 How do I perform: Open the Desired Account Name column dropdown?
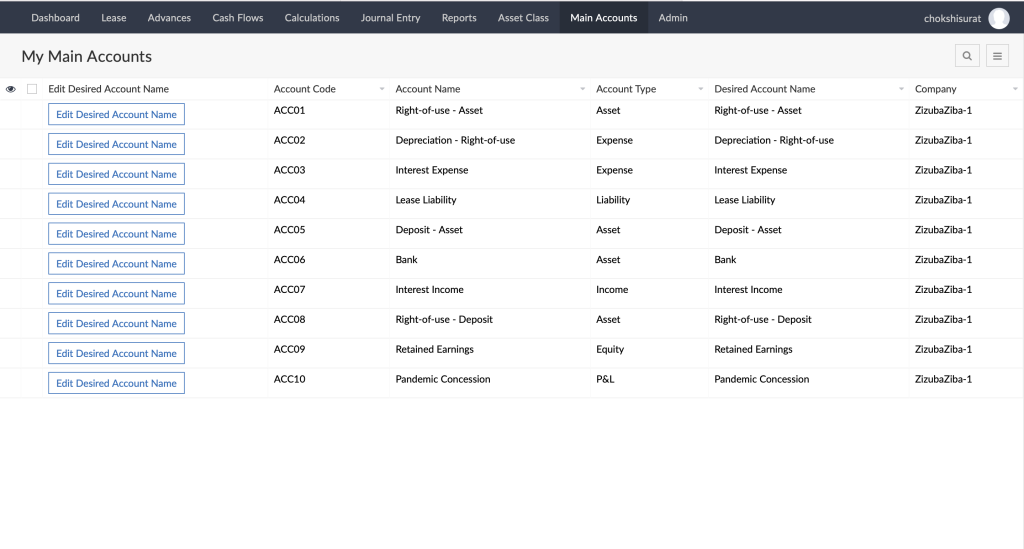click(901, 90)
